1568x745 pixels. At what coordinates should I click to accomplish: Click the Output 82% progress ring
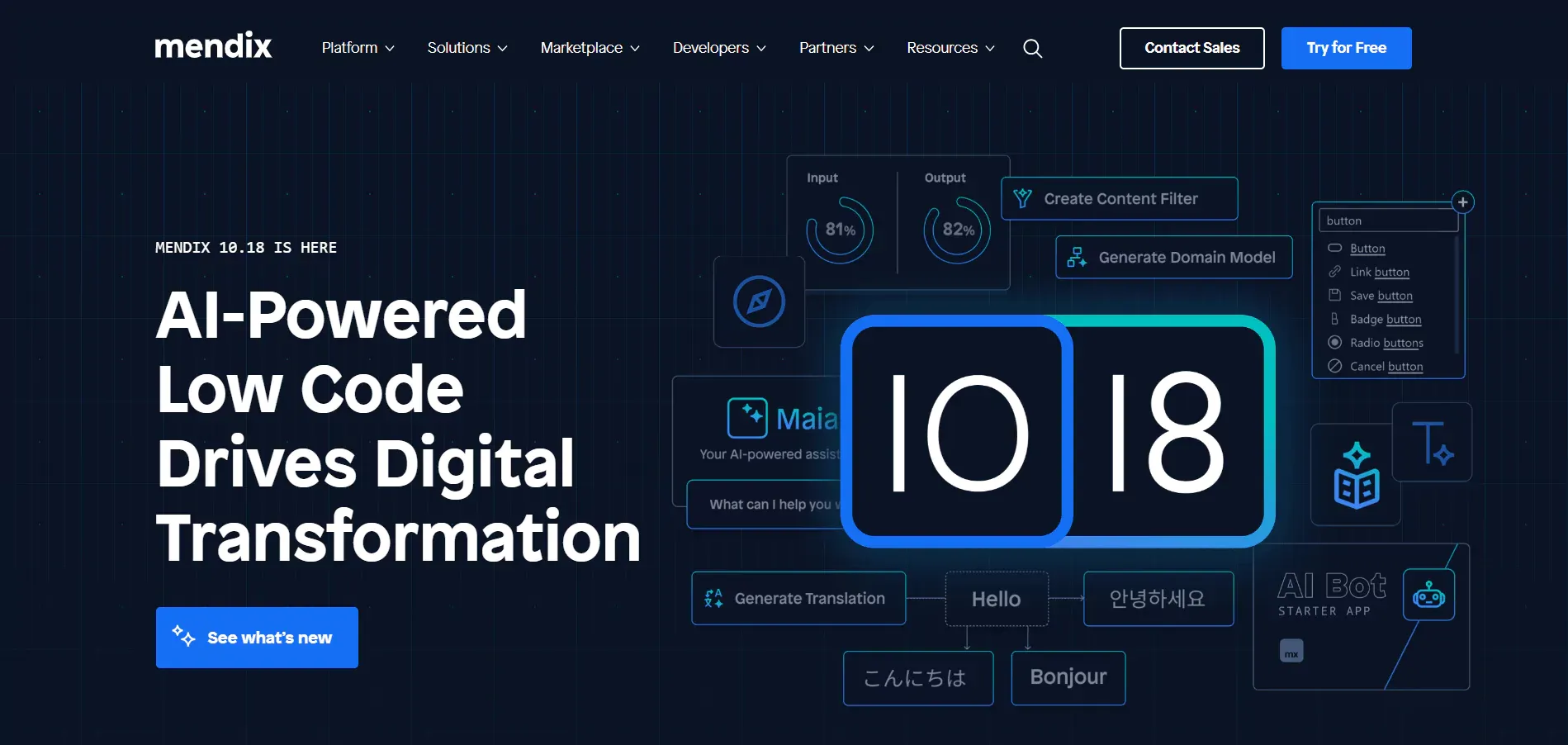click(x=957, y=230)
